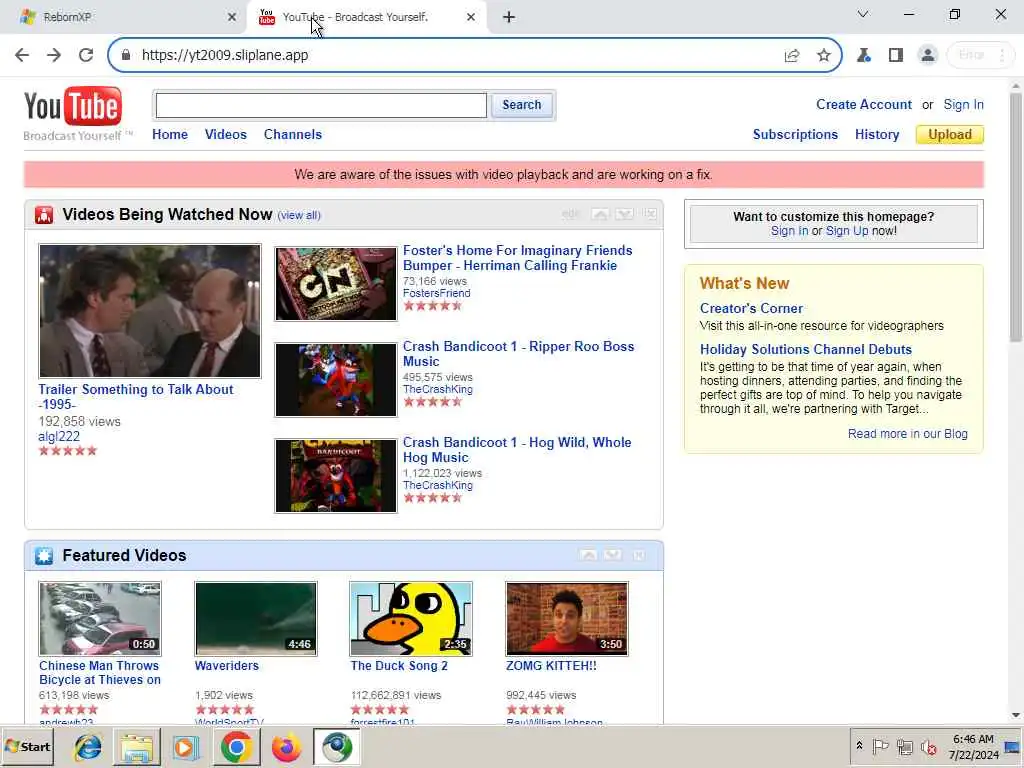Screen dimensions: 1024x768
Task: Click the Sign In link in the header
Action: (963, 104)
